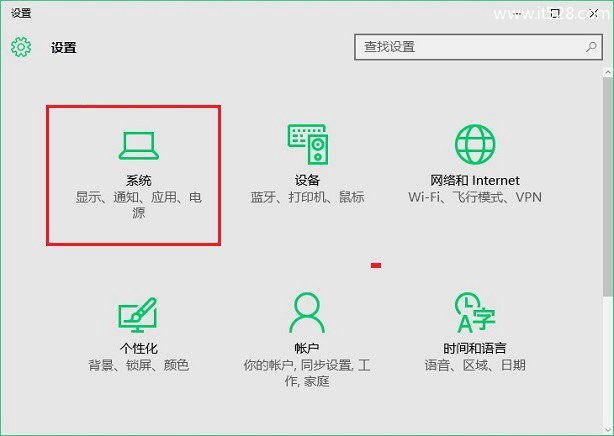Click the 网络和 Internet title

475,181
